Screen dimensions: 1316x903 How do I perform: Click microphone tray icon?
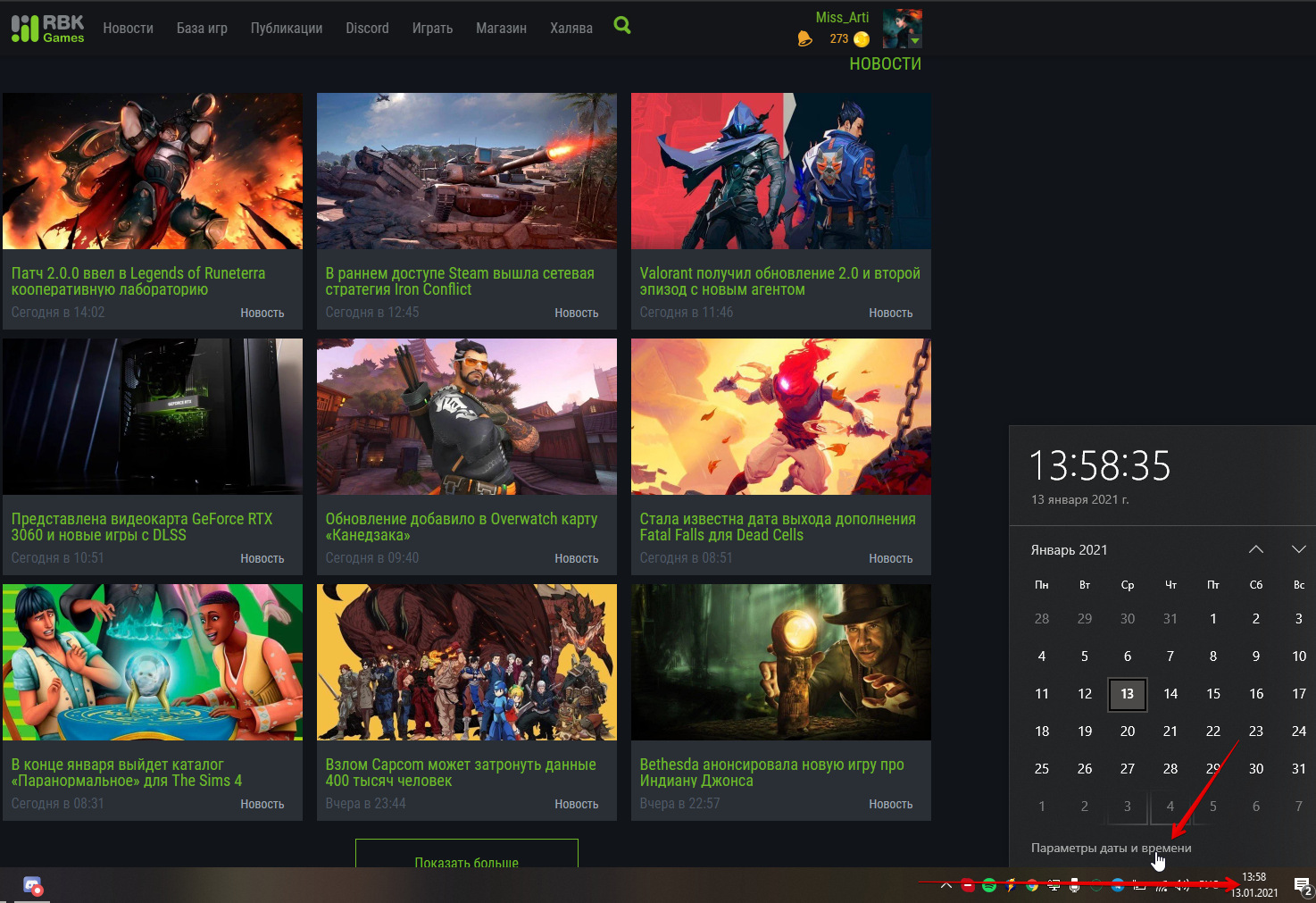click(1074, 885)
